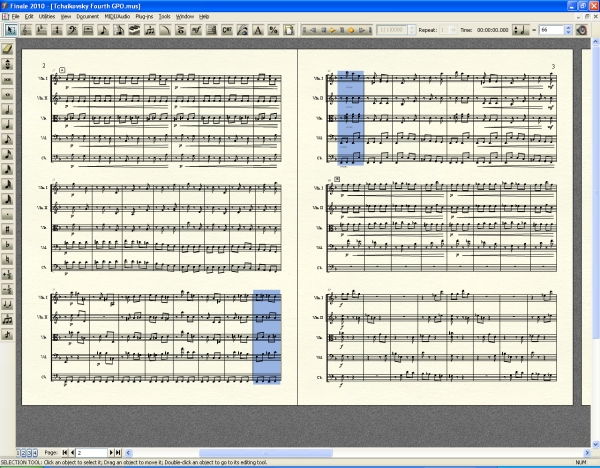The width and height of the screenshot is (600, 468).
Task: Open the Window menu
Action: click(185, 16)
